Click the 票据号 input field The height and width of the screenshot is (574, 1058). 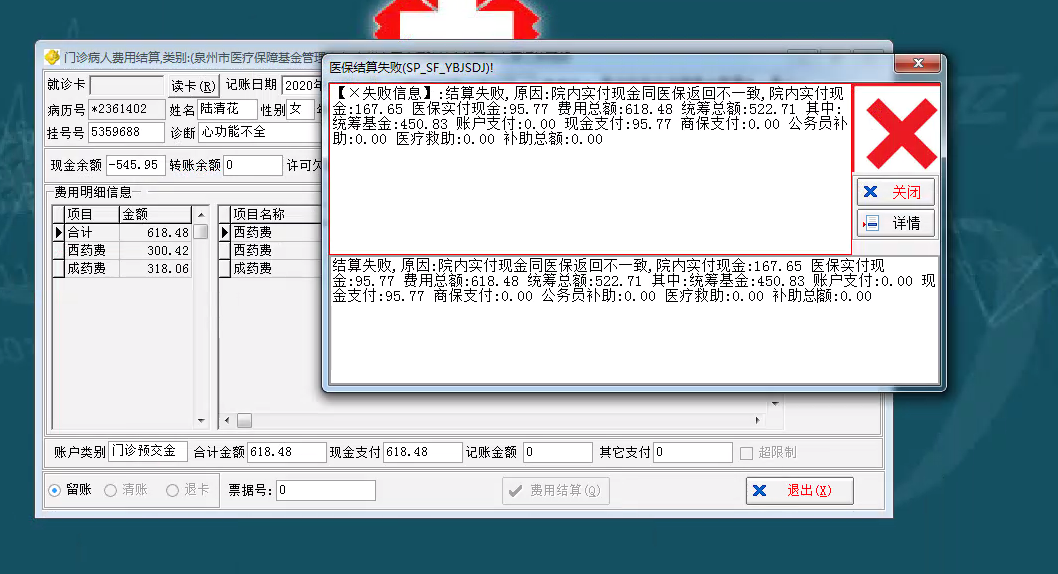click(x=326, y=490)
